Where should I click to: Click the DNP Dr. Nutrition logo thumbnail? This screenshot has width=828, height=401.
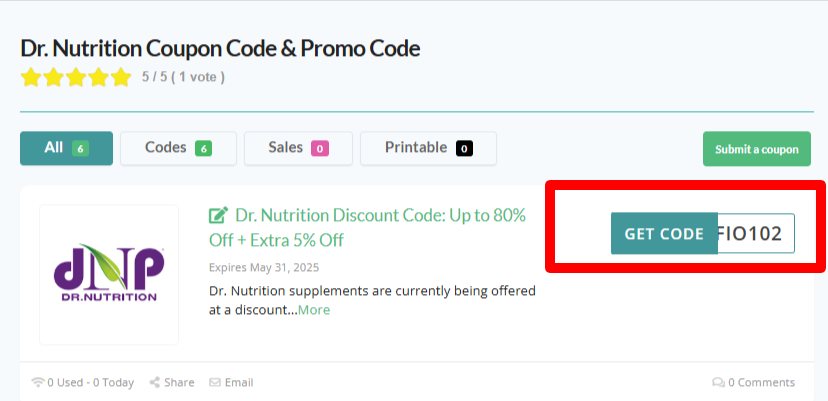pyautogui.click(x=109, y=275)
